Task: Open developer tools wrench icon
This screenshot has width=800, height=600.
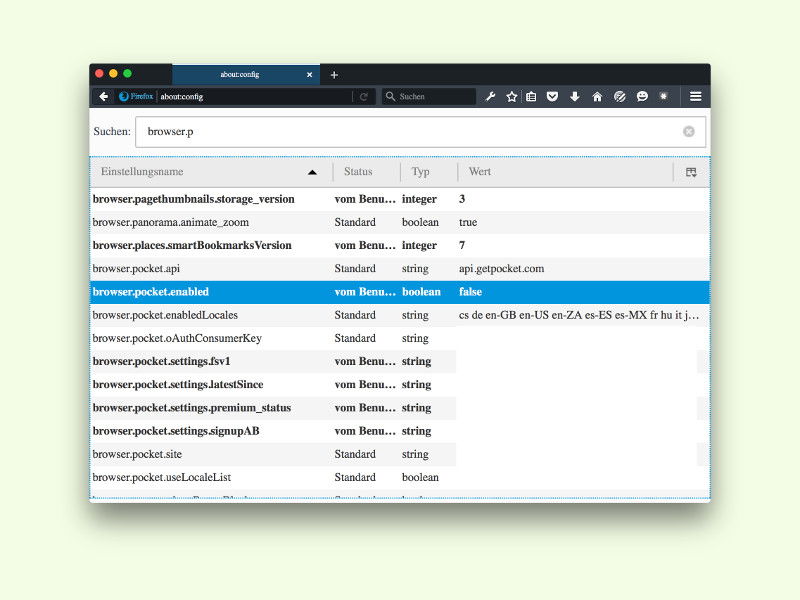Action: 490,96
